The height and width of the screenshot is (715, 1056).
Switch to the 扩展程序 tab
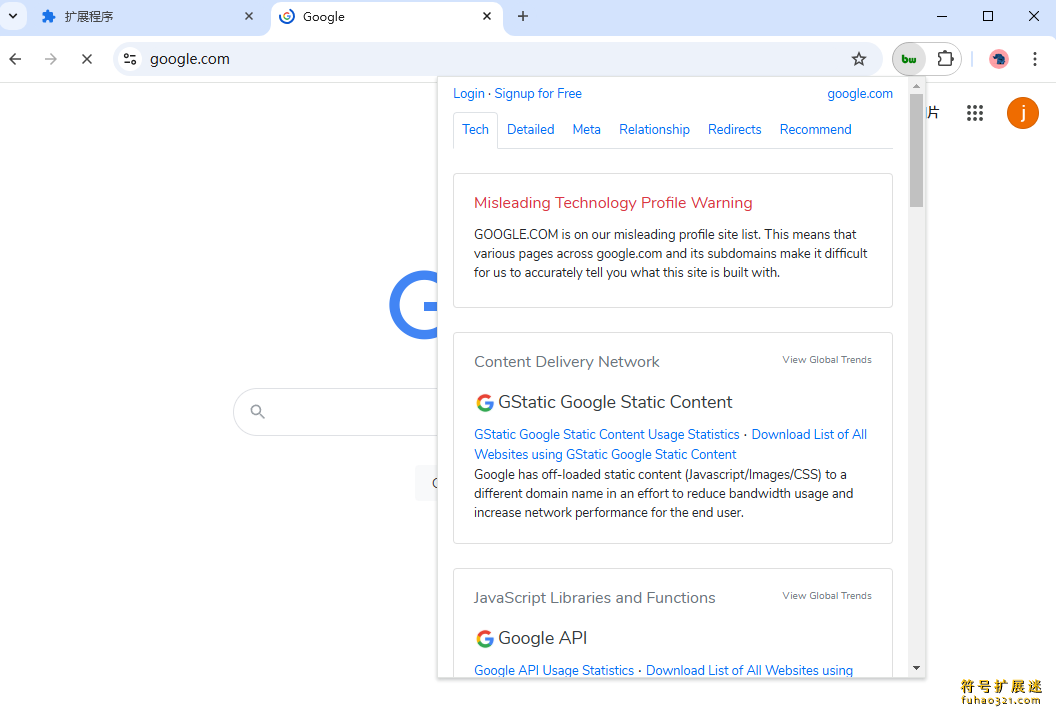(148, 17)
